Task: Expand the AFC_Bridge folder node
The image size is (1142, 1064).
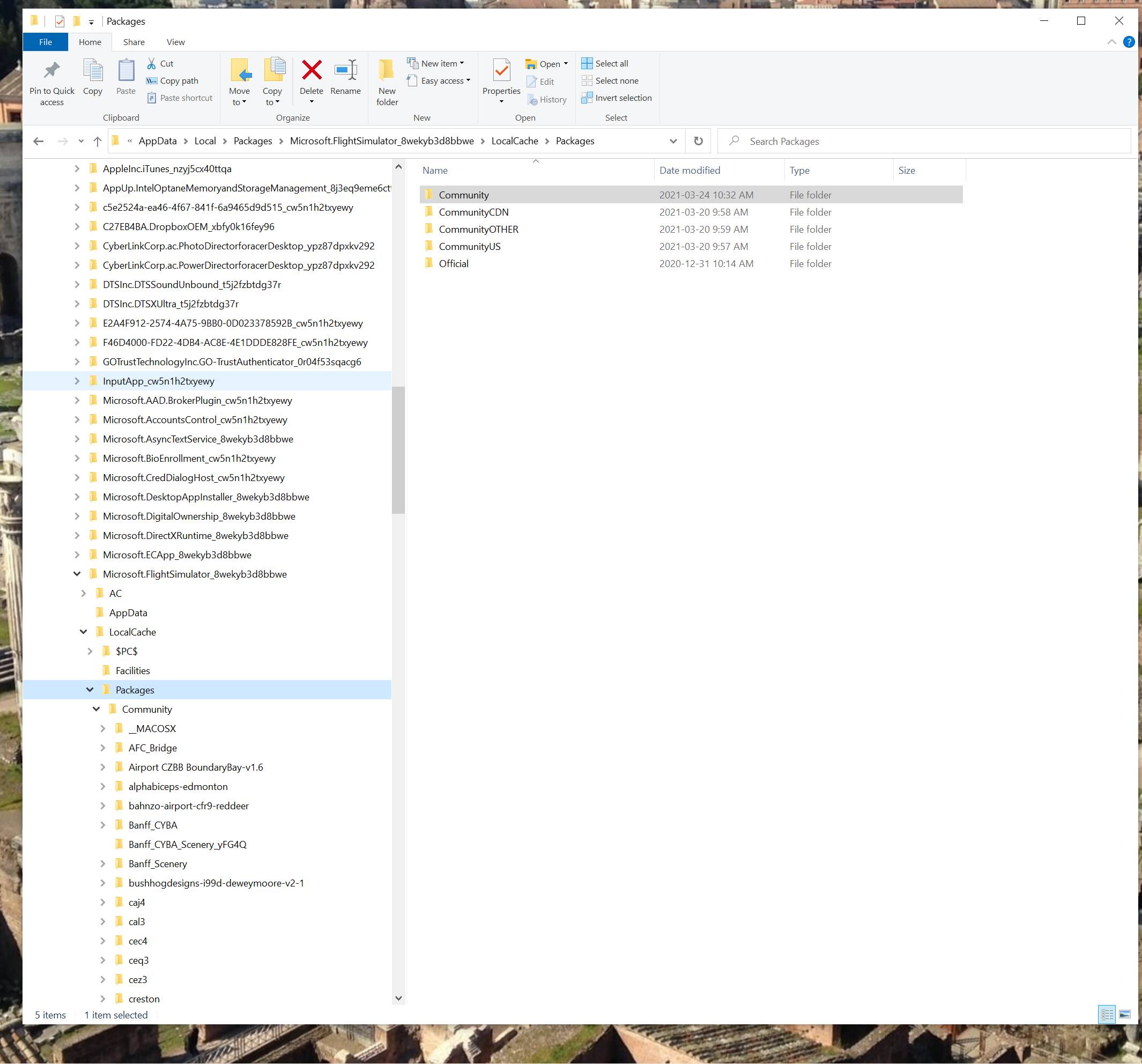Action: point(103,748)
